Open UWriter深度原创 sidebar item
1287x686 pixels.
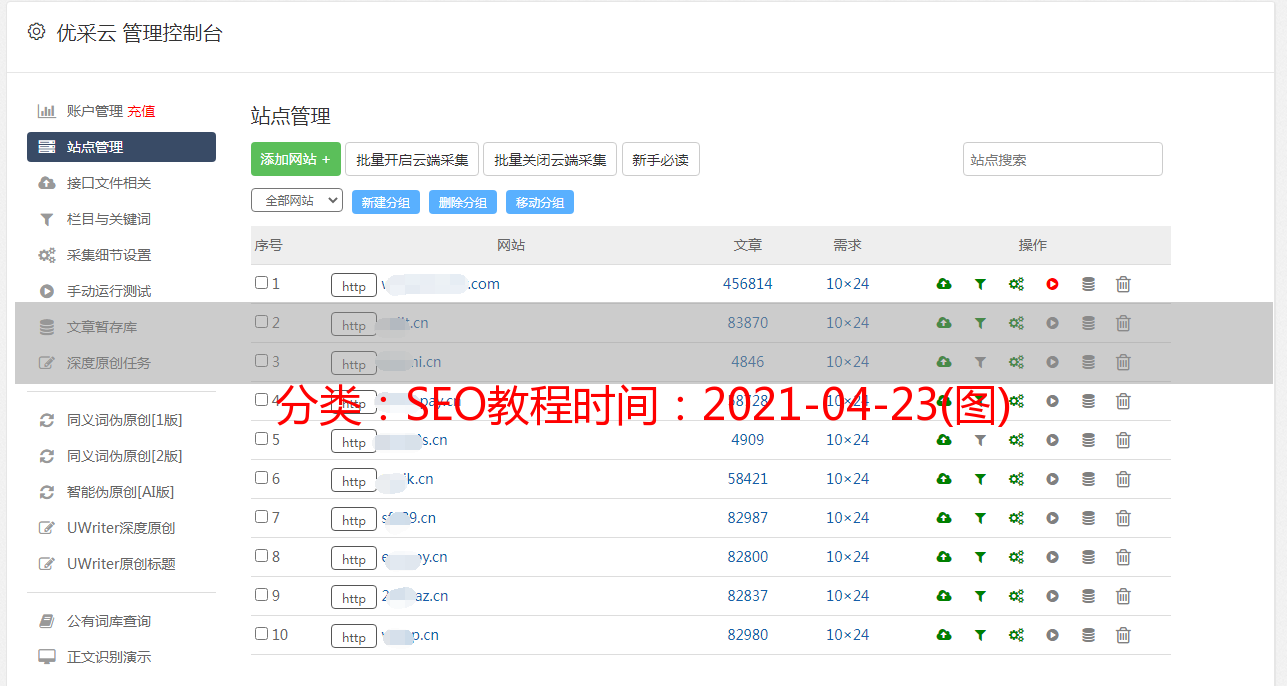121,528
